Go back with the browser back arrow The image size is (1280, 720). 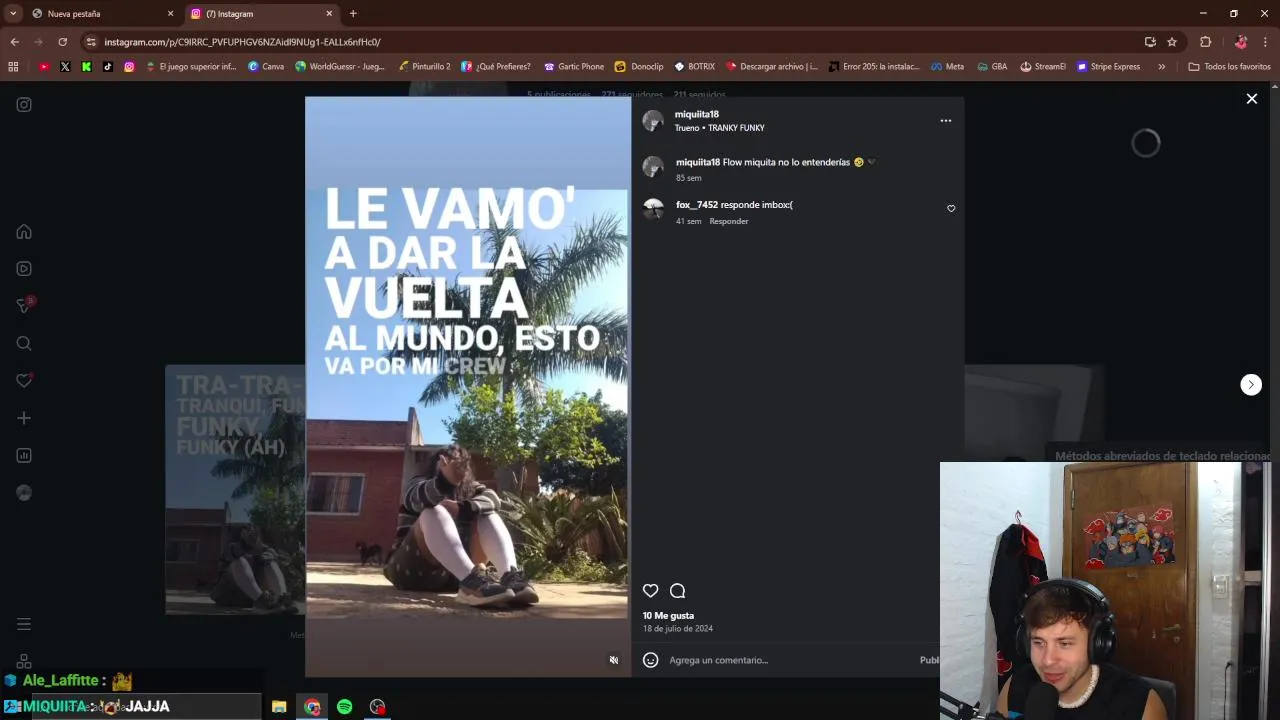(14, 42)
